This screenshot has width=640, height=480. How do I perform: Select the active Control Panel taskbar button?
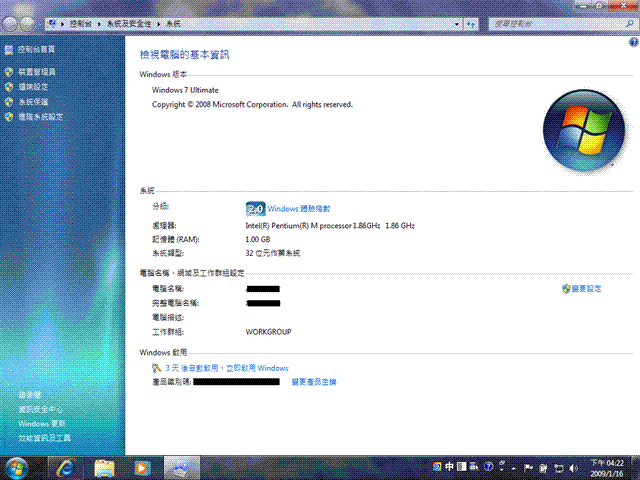[182, 468]
